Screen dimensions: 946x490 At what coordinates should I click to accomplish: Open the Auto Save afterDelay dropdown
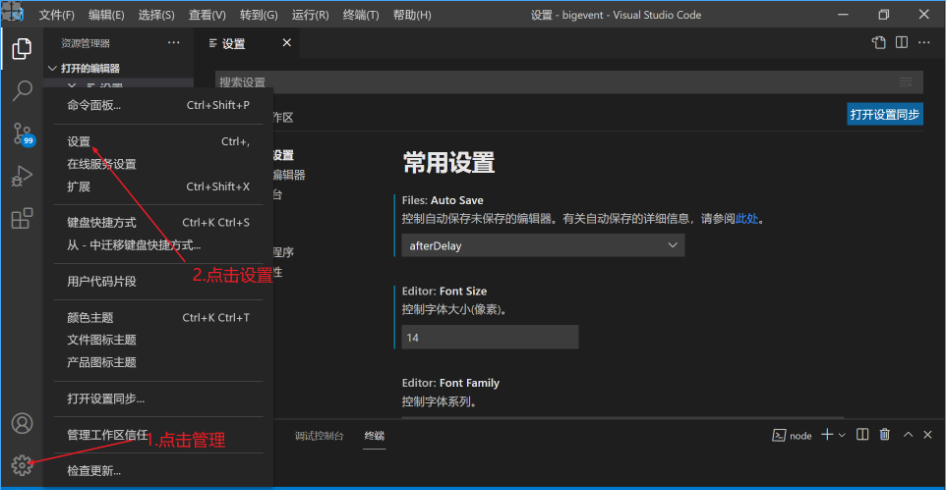click(x=543, y=246)
